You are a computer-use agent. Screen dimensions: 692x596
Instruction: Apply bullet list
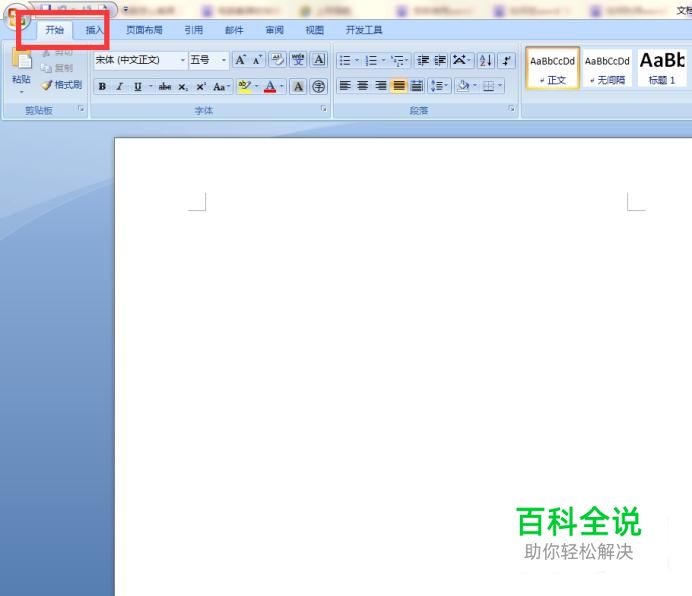pos(345,60)
